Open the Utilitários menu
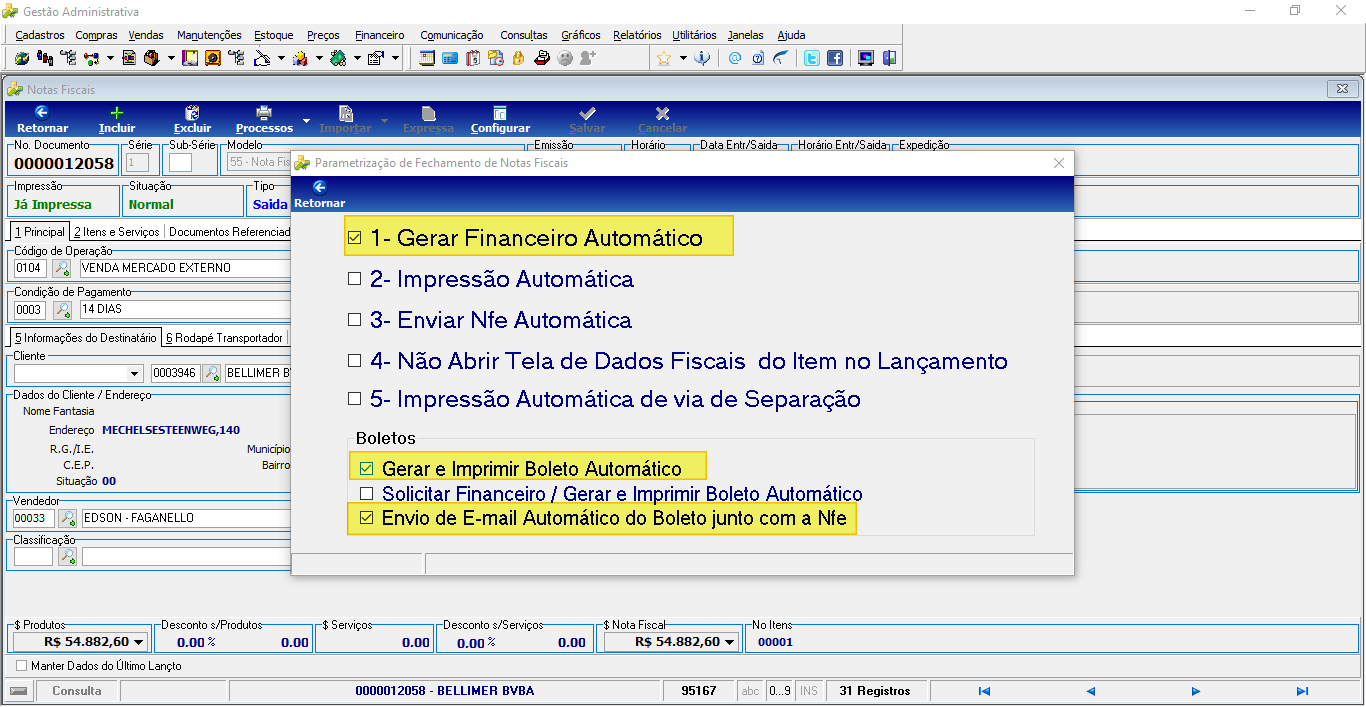This screenshot has height=707, width=1366. point(694,35)
